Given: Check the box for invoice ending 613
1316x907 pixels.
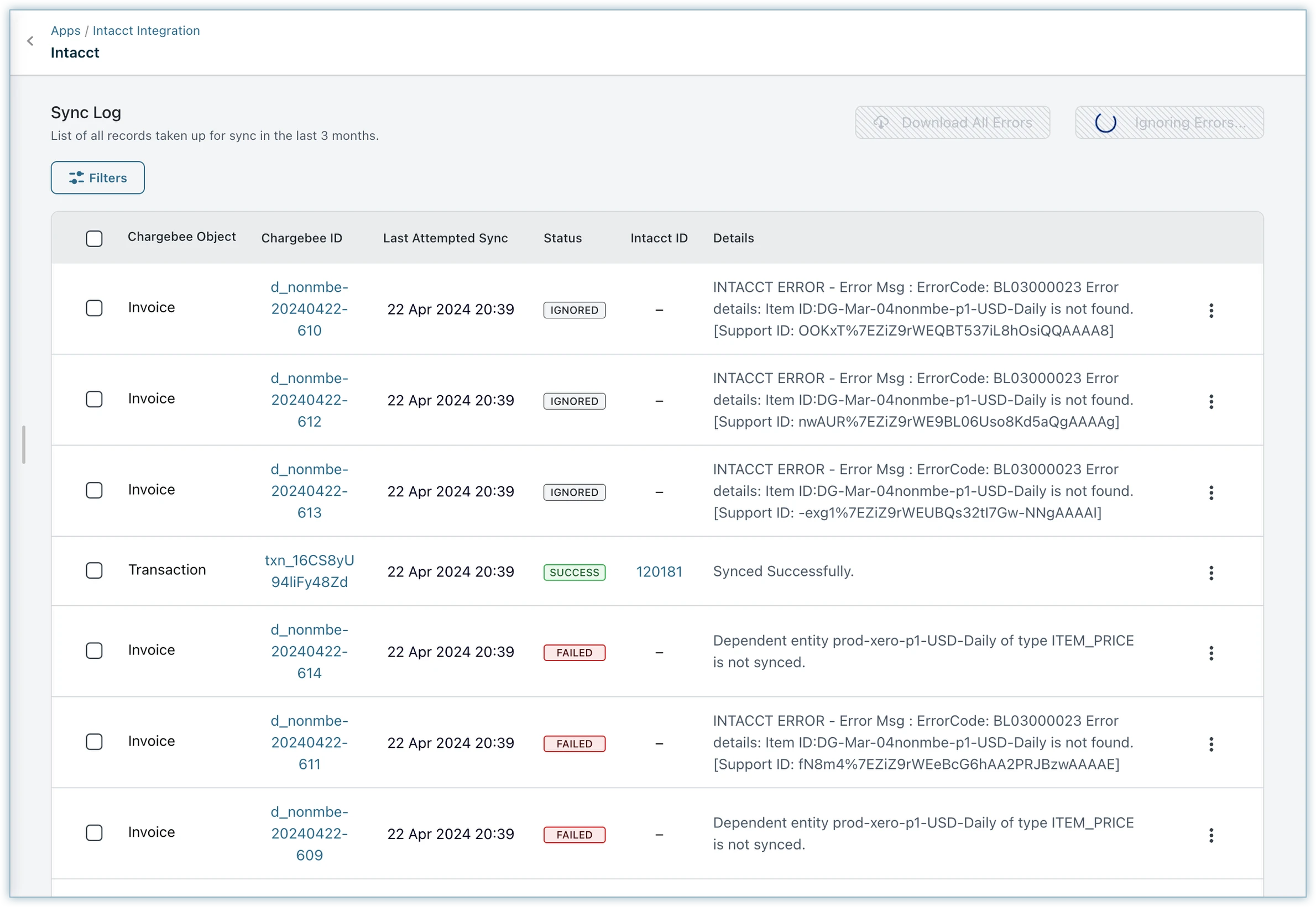Looking at the screenshot, I should point(95,490).
